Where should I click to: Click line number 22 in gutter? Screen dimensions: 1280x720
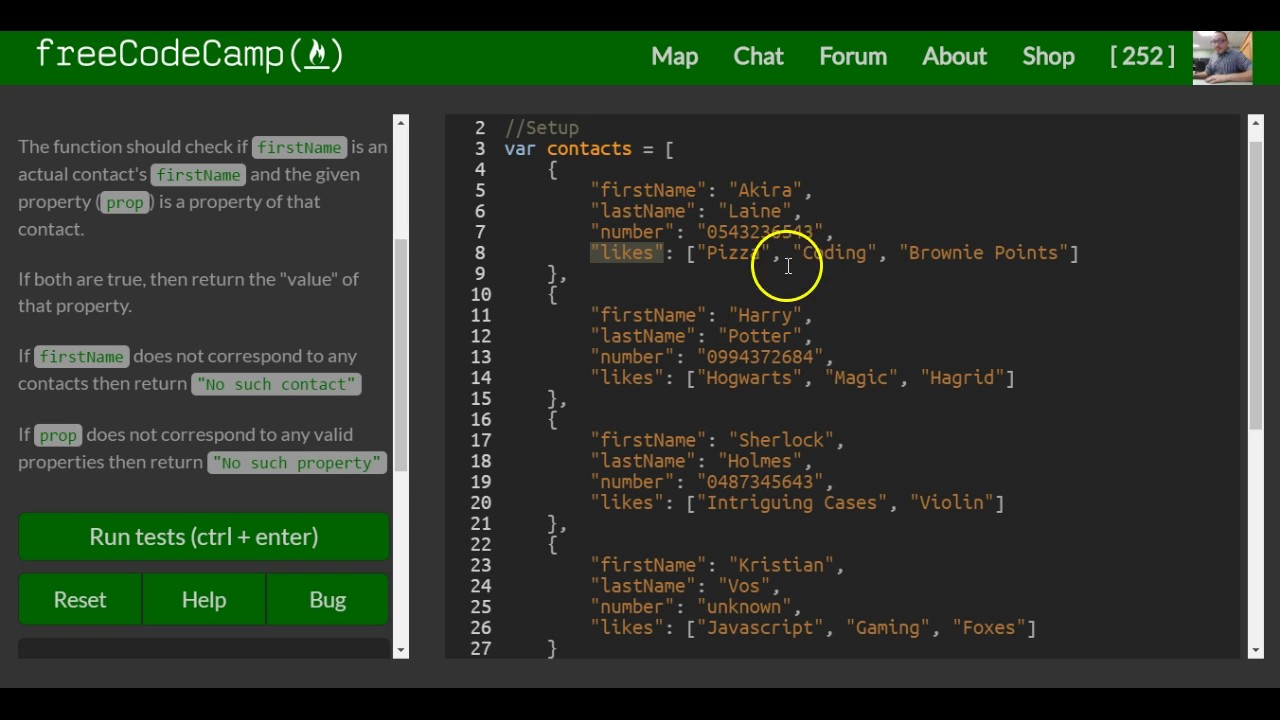coord(480,545)
